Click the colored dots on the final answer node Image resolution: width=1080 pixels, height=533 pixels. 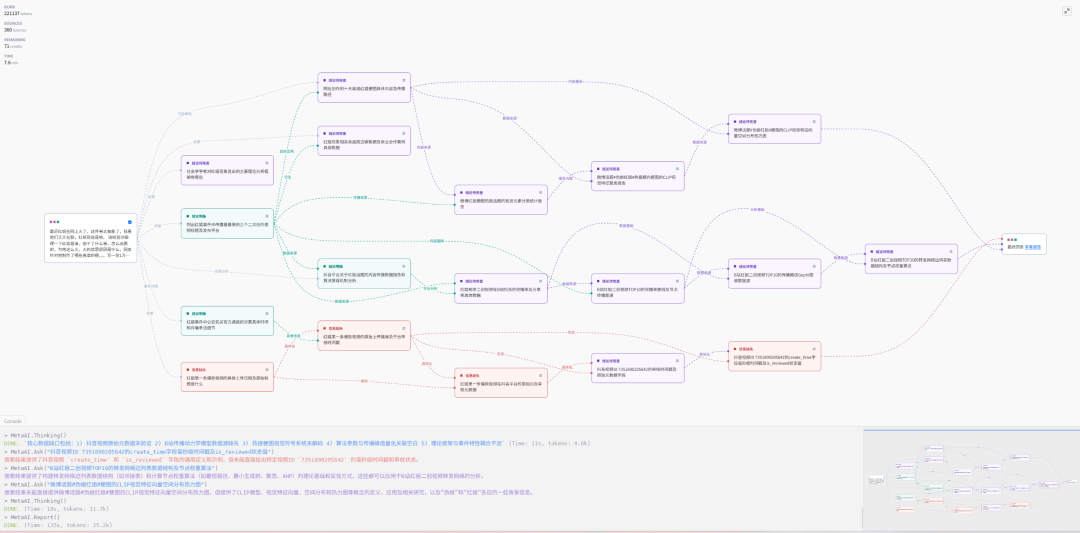point(1010,240)
